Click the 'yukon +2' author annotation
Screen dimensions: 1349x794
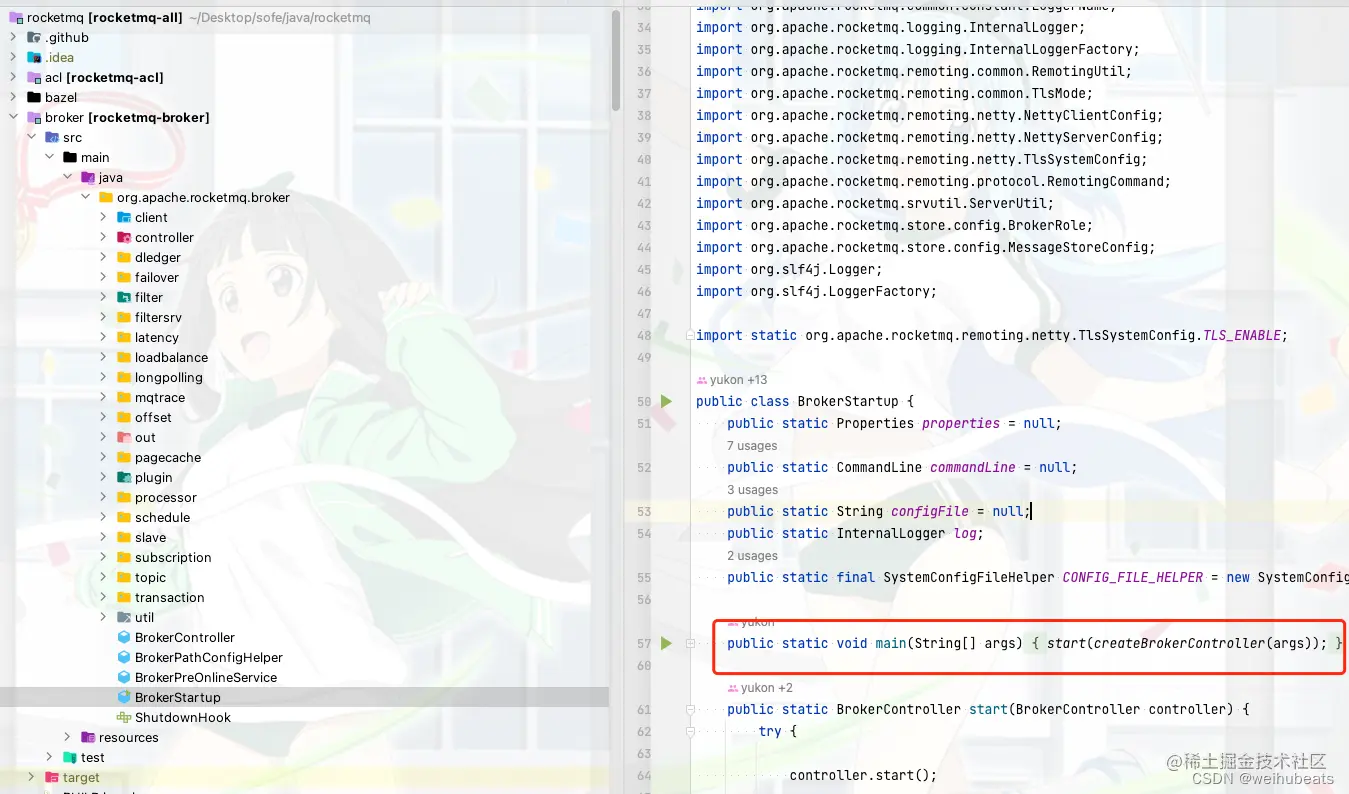tap(760, 687)
